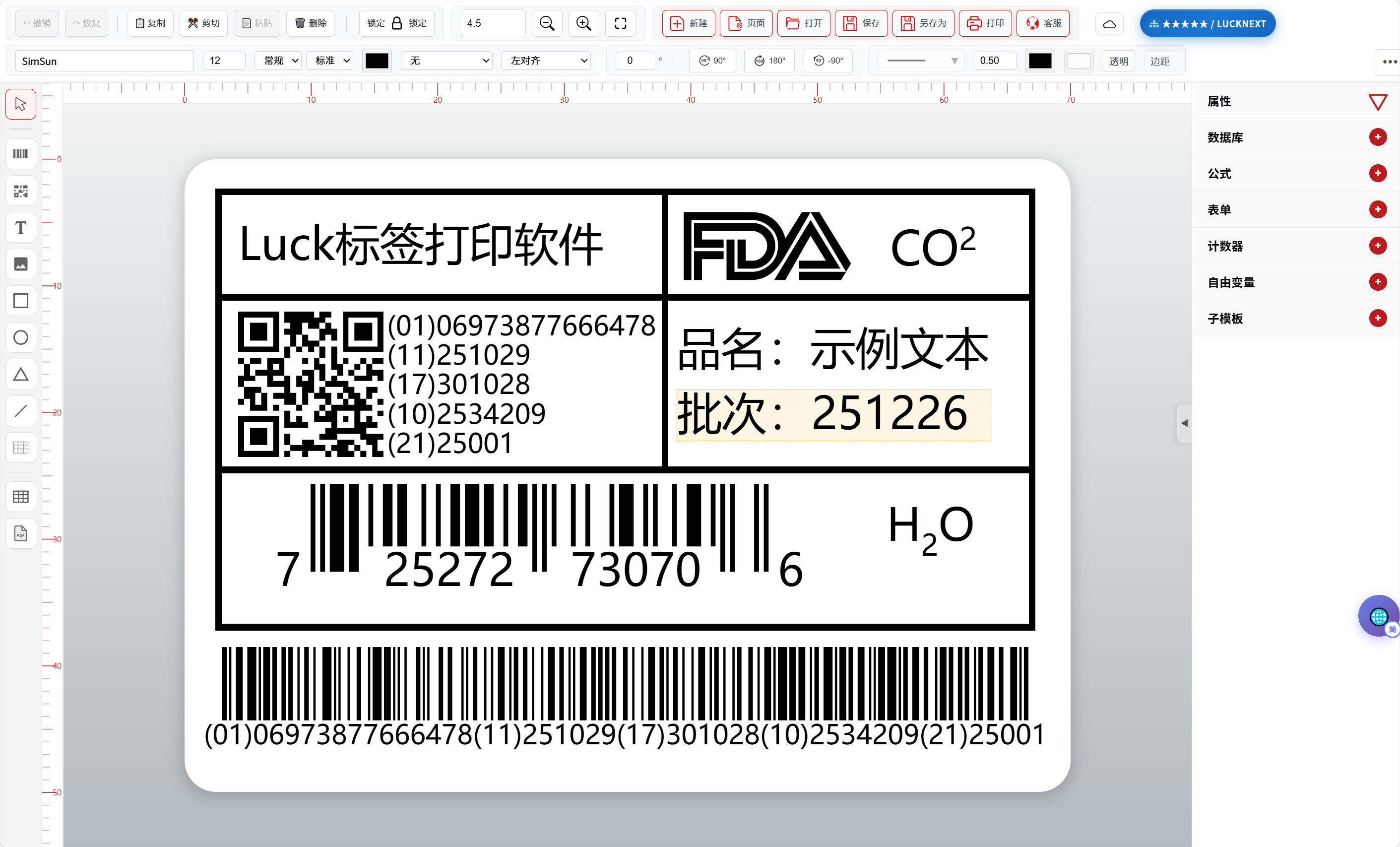Open 左对齐 alignment dropdown

pyautogui.click(x=546, y=60)
